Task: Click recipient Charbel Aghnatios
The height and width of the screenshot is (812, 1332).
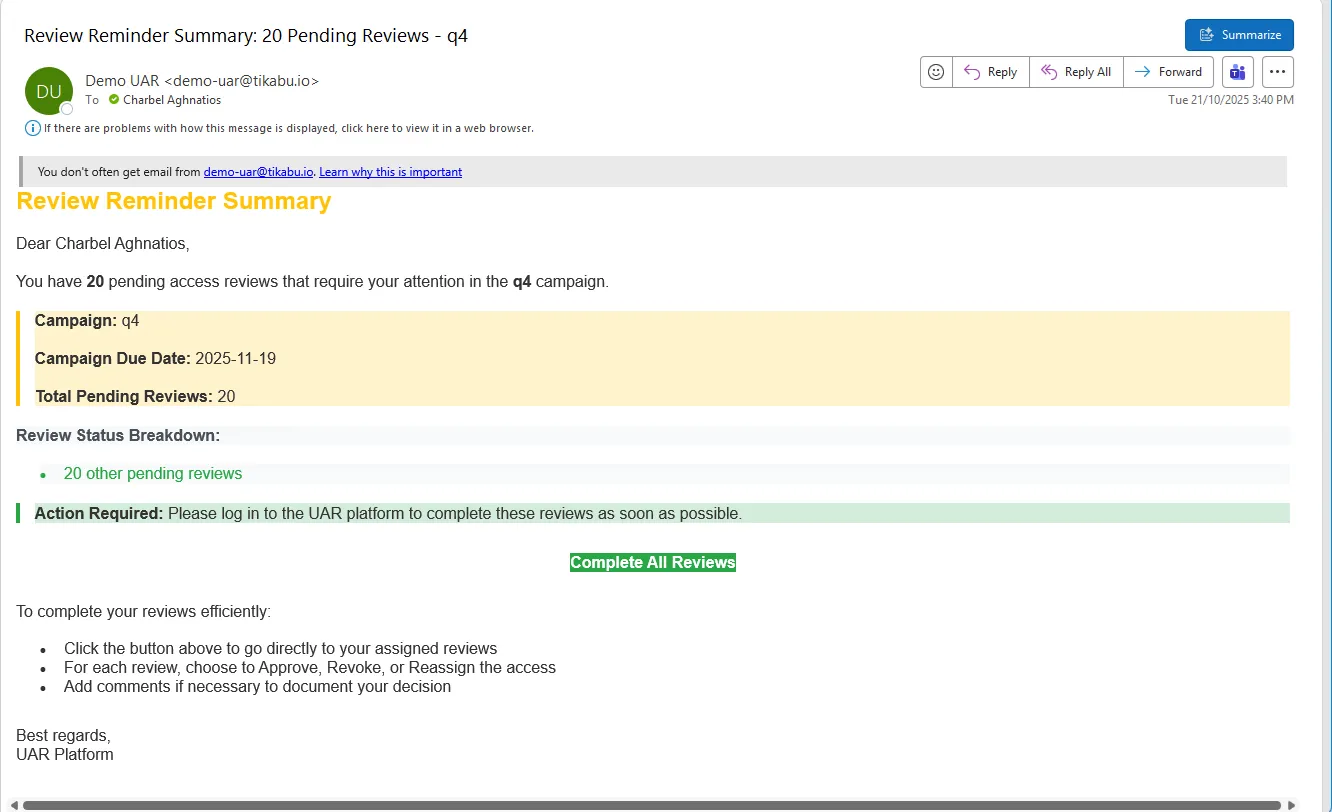Action: pos(172,100)
